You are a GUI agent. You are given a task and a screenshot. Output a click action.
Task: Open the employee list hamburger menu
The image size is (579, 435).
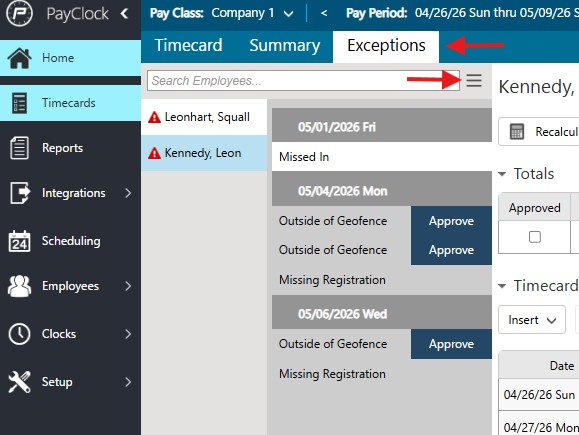[474, 81]
